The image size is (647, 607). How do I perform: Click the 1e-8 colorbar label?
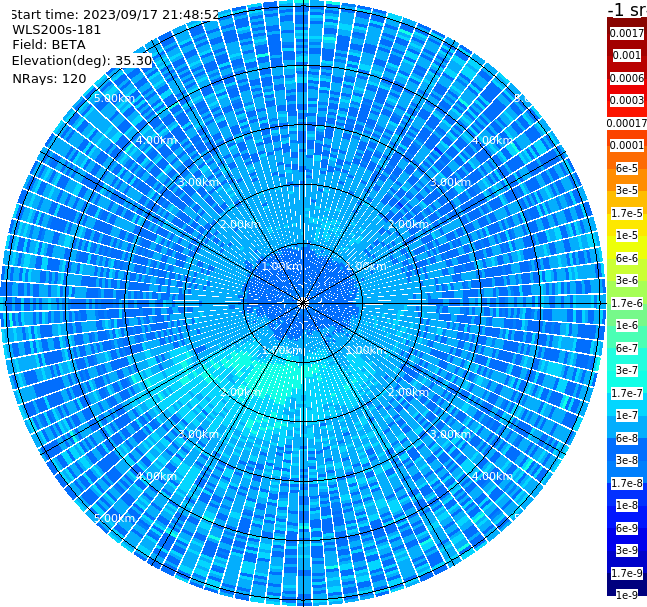[x=627, y=505]
